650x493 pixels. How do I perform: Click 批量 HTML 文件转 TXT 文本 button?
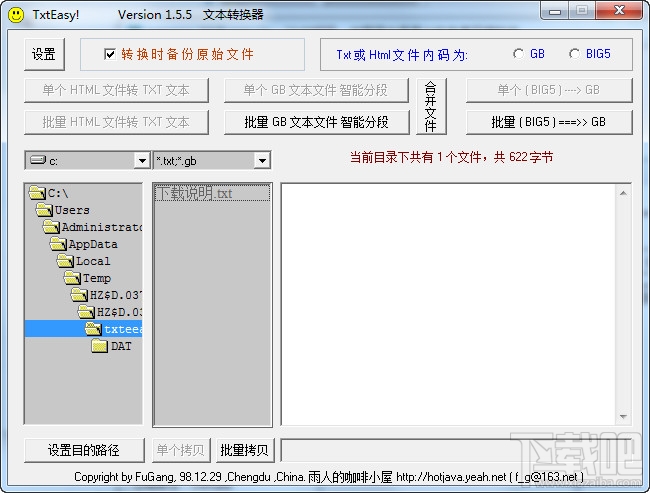coord(116,122)
